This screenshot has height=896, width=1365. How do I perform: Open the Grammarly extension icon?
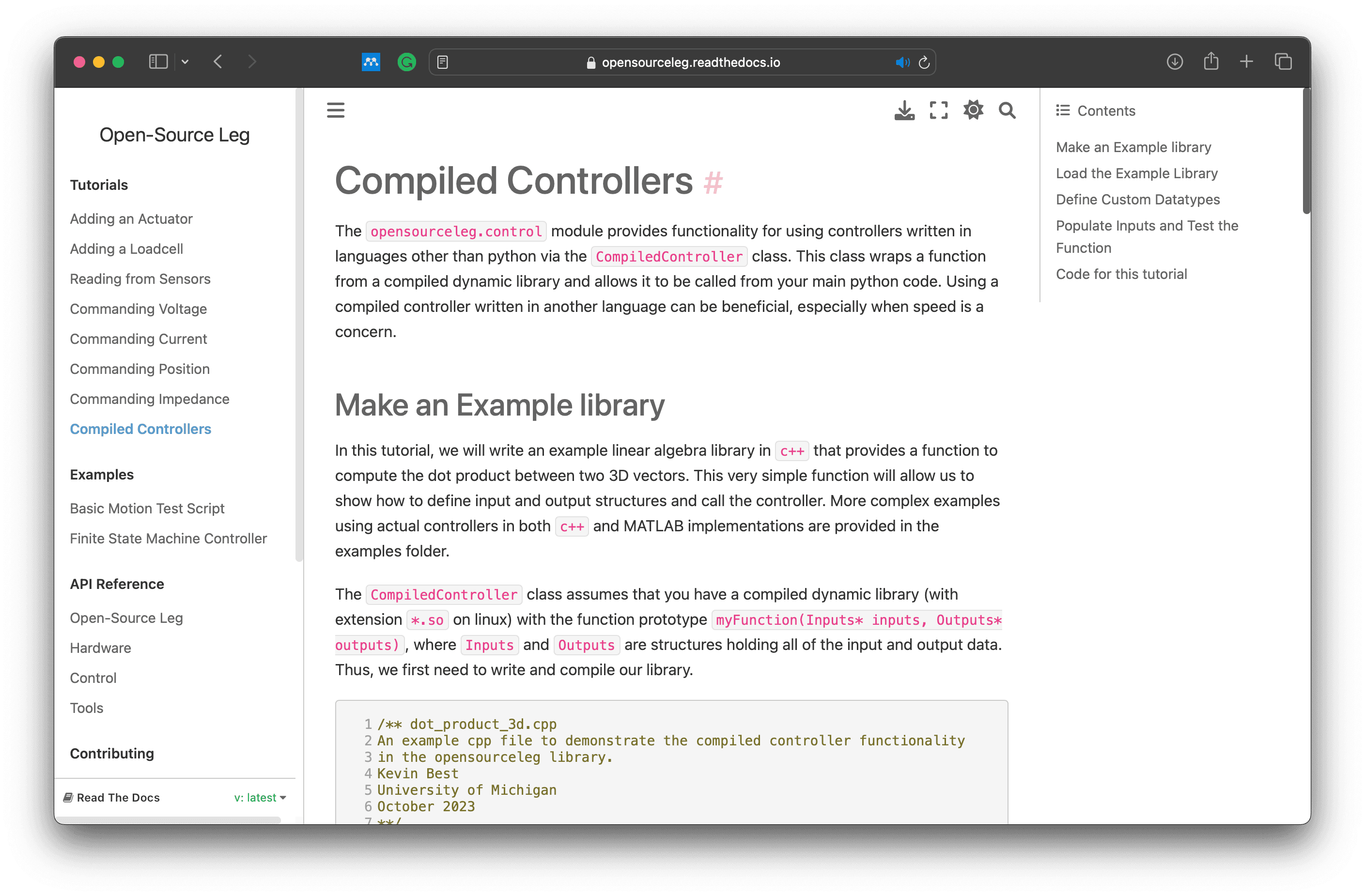tap(406, 62)
